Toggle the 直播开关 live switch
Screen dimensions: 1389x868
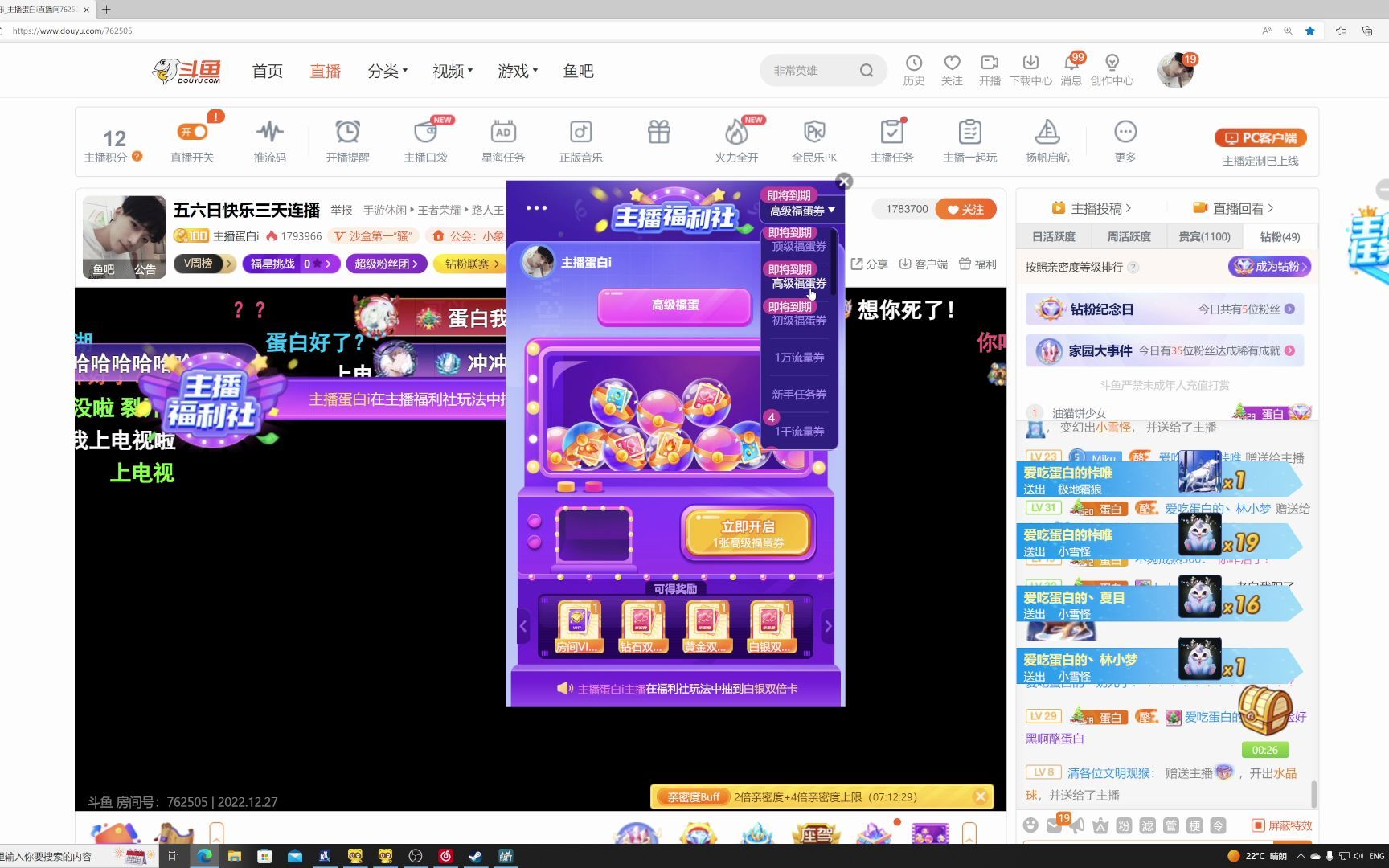point(193,132)
